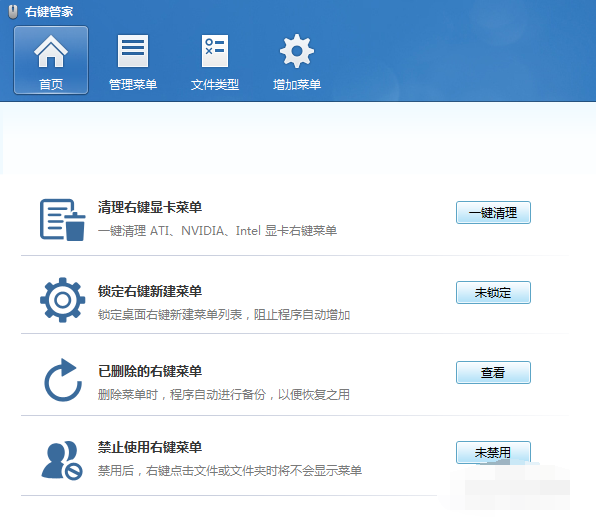This screenshot has width=596, height=521.
Task: Click the 右键管家 title text
Action: (49, 12)
